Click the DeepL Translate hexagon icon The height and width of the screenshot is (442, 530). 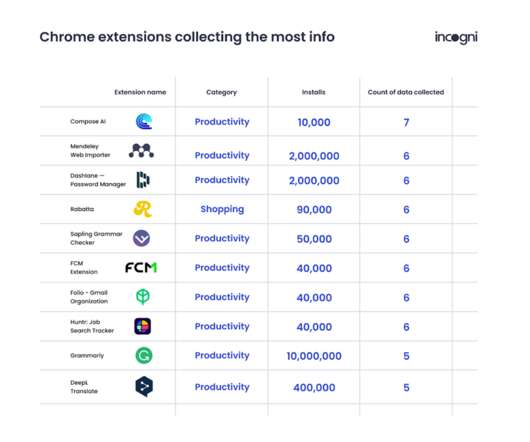coord(144,386)
